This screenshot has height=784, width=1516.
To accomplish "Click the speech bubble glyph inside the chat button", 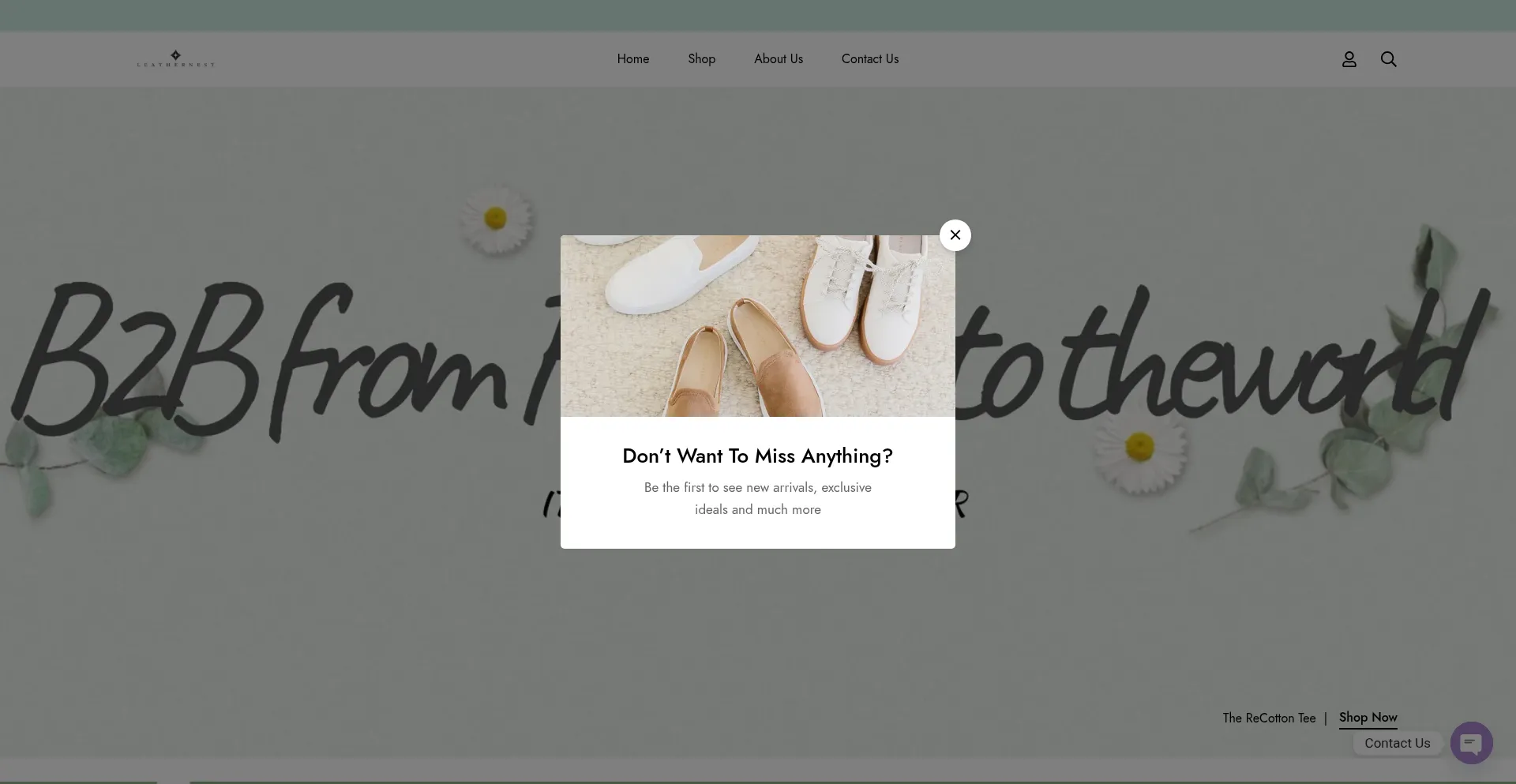I will point(1471,743).
